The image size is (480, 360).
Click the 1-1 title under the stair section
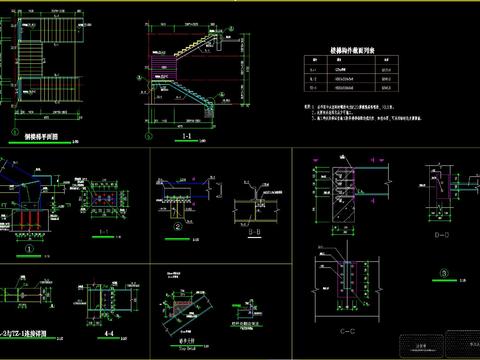(187, 136)
